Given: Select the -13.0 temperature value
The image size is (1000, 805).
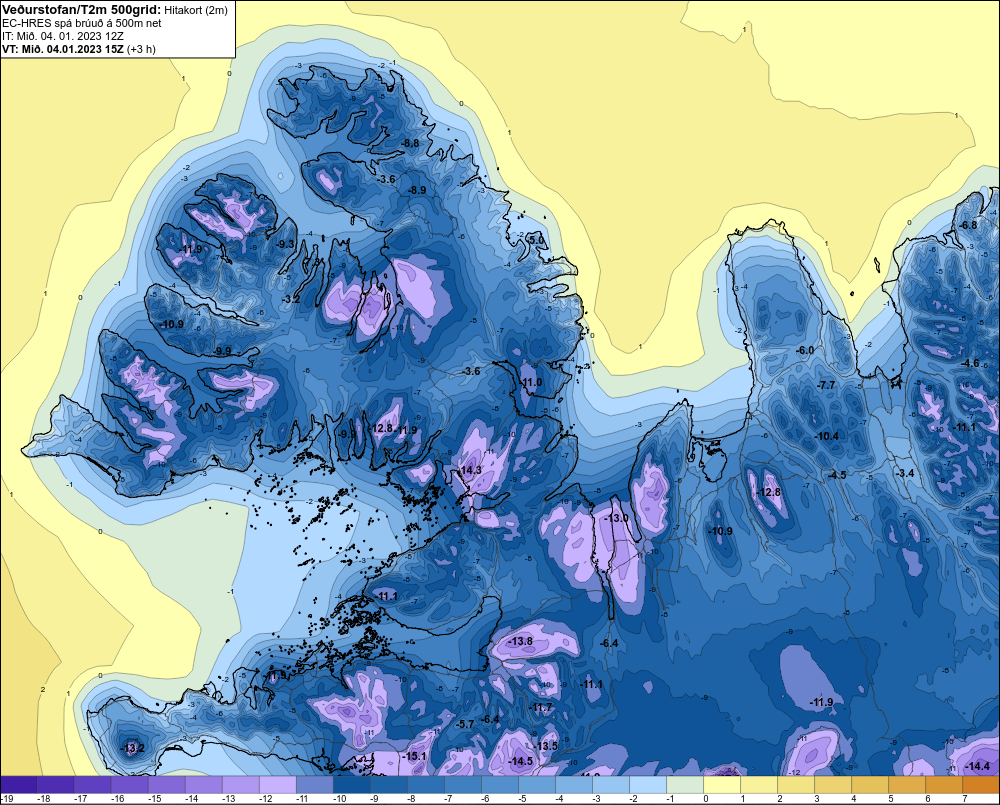Looking at the screenshot, I should click(x=616, y=518).
